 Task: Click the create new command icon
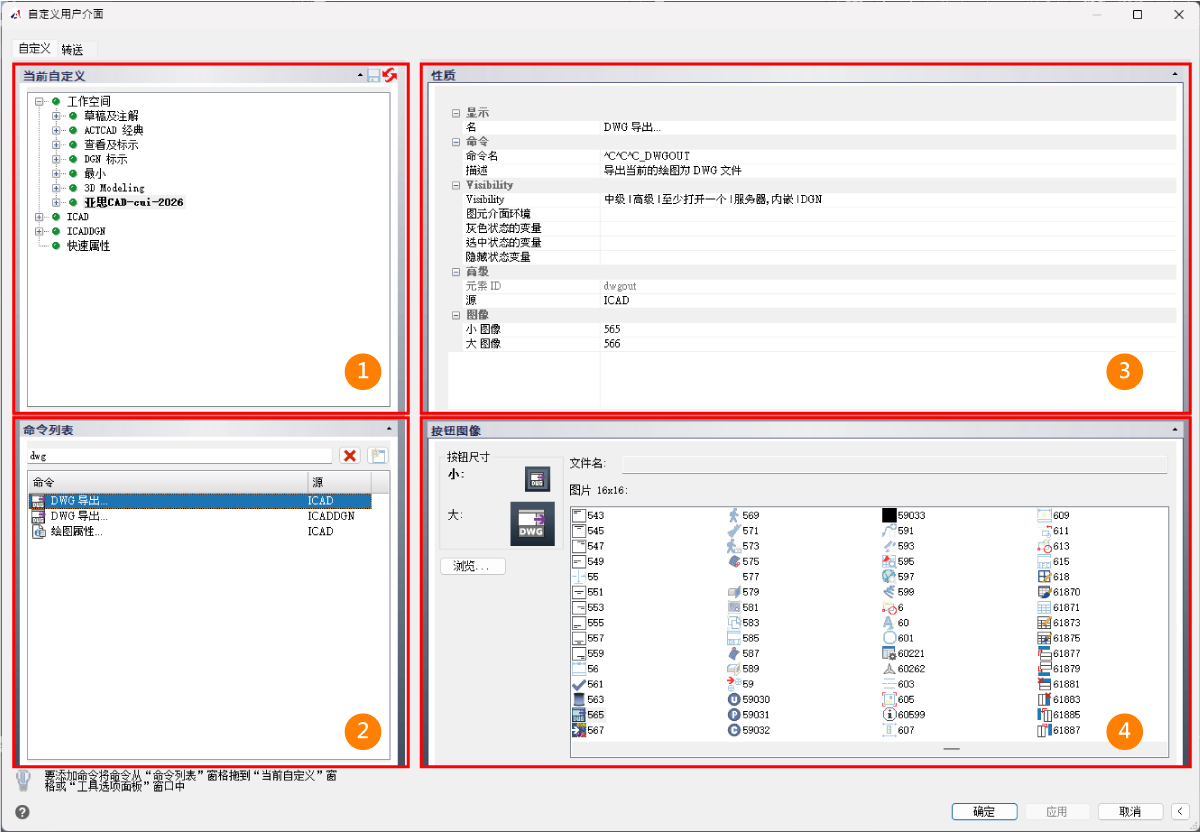click(x=377, y=456)
